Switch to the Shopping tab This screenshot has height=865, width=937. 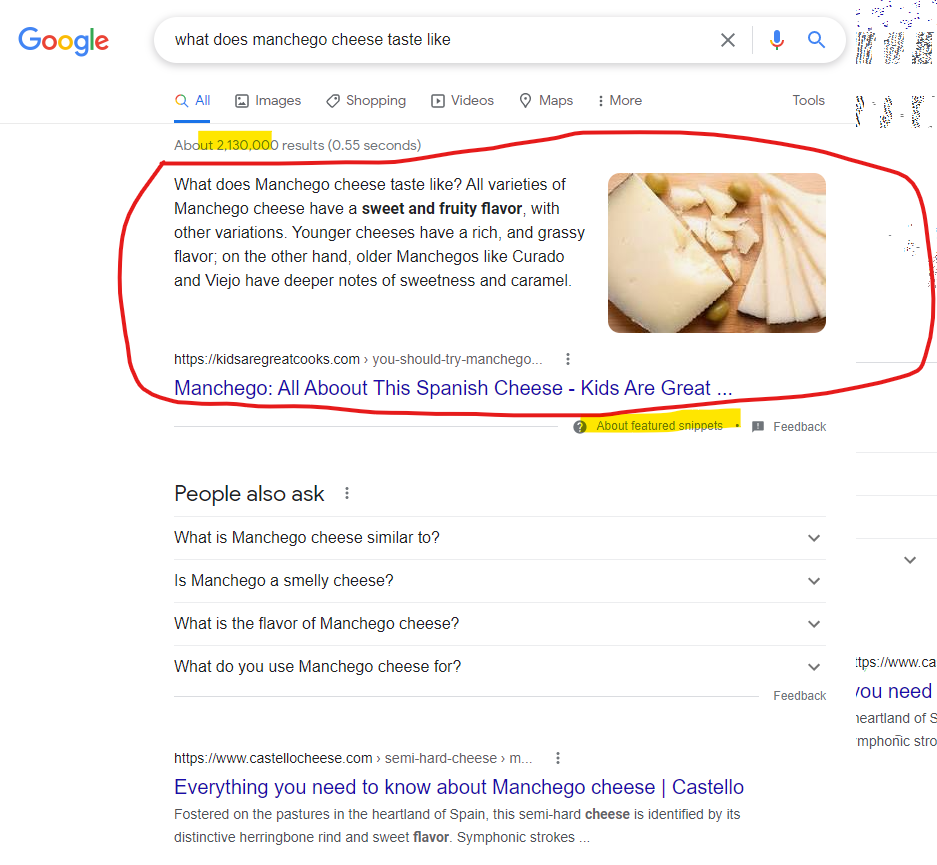(x=366, y=100)
